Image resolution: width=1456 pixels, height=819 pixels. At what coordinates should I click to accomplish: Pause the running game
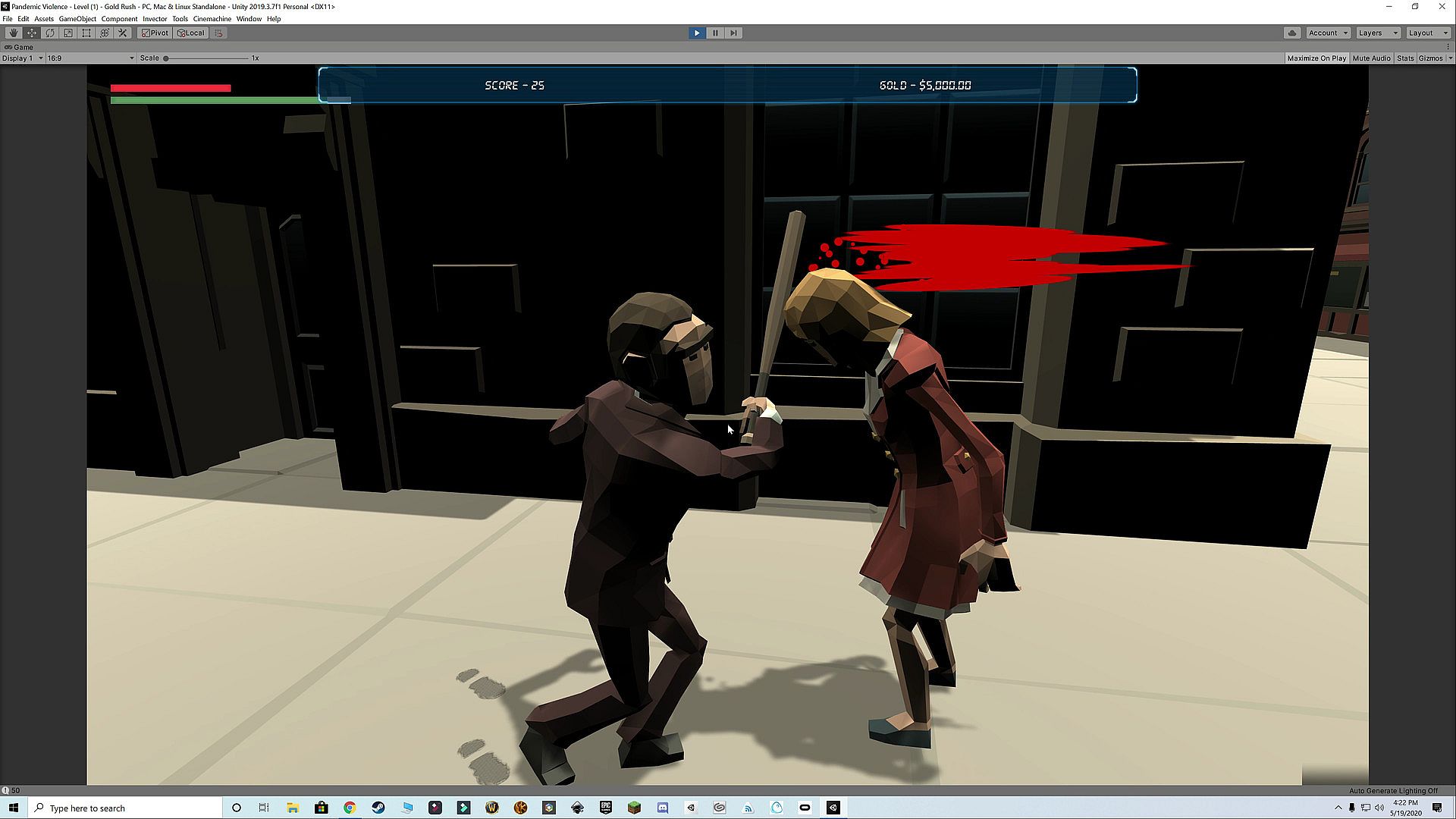click(x=715, y=33)
